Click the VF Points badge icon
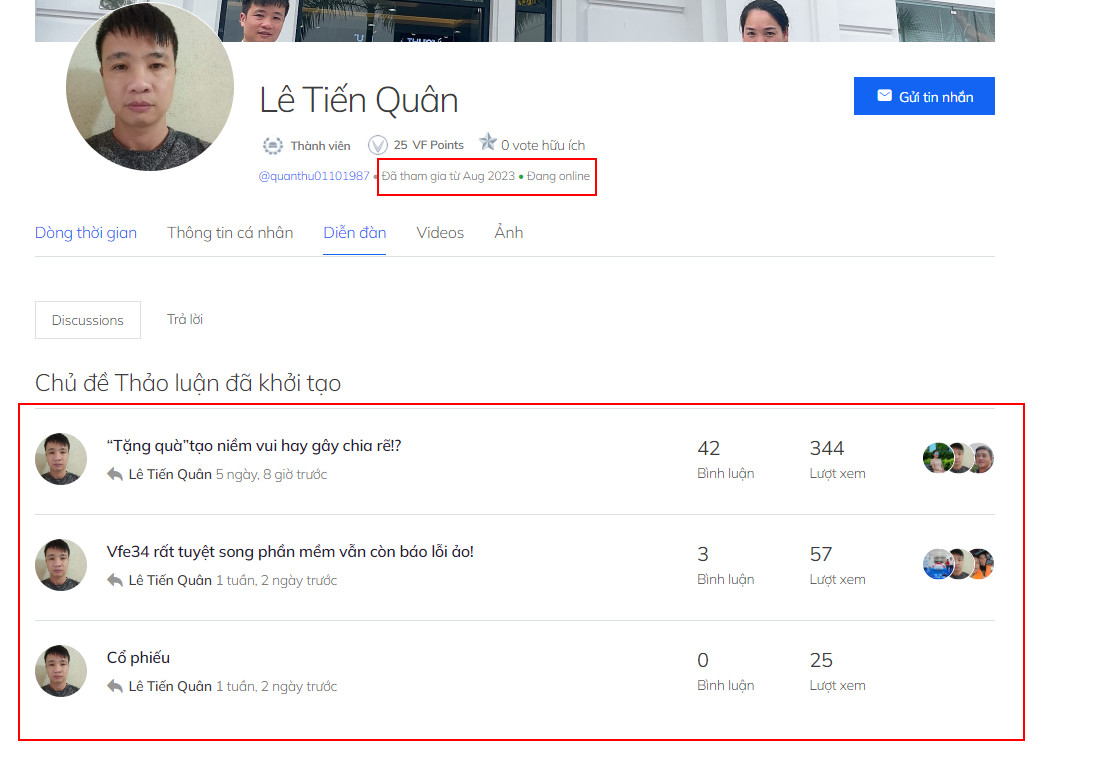Image resolution: width=1097 pixels, height=759 pixels. (378, 145)
